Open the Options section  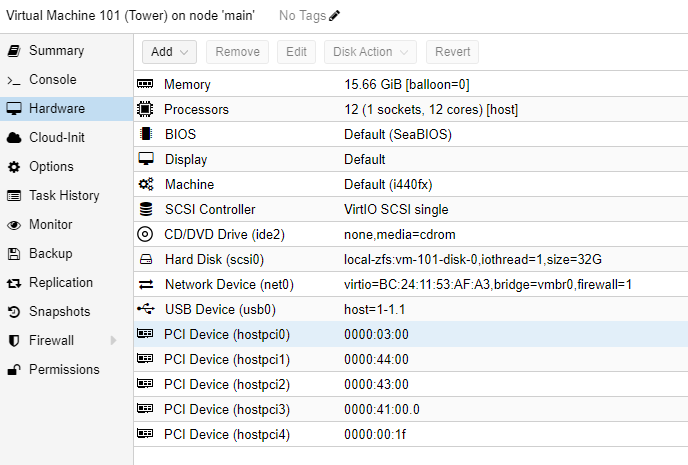pyautogui.click(x=66, y=167)
